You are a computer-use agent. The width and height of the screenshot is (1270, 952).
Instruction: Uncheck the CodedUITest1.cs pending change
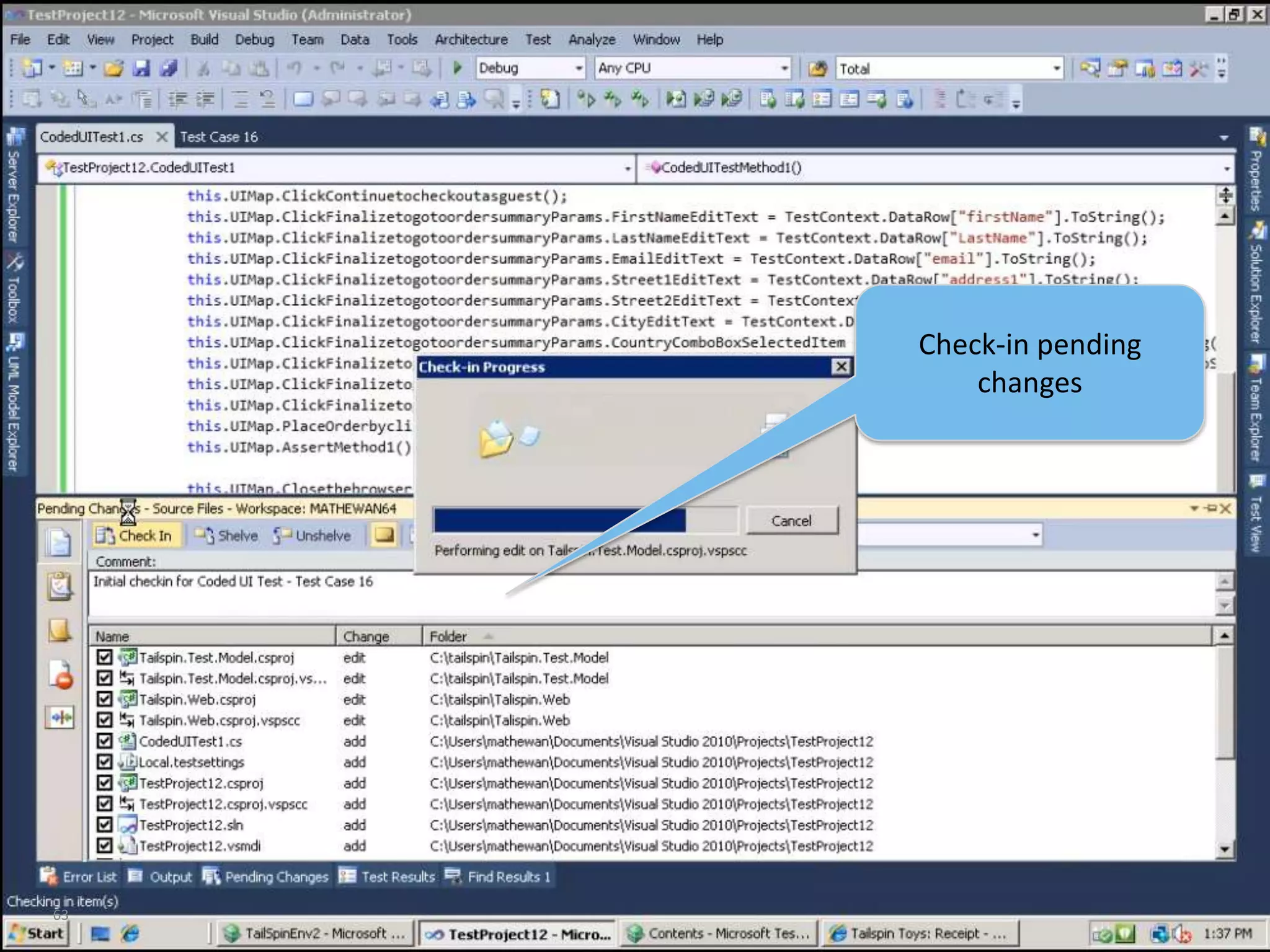pos(105,741)
